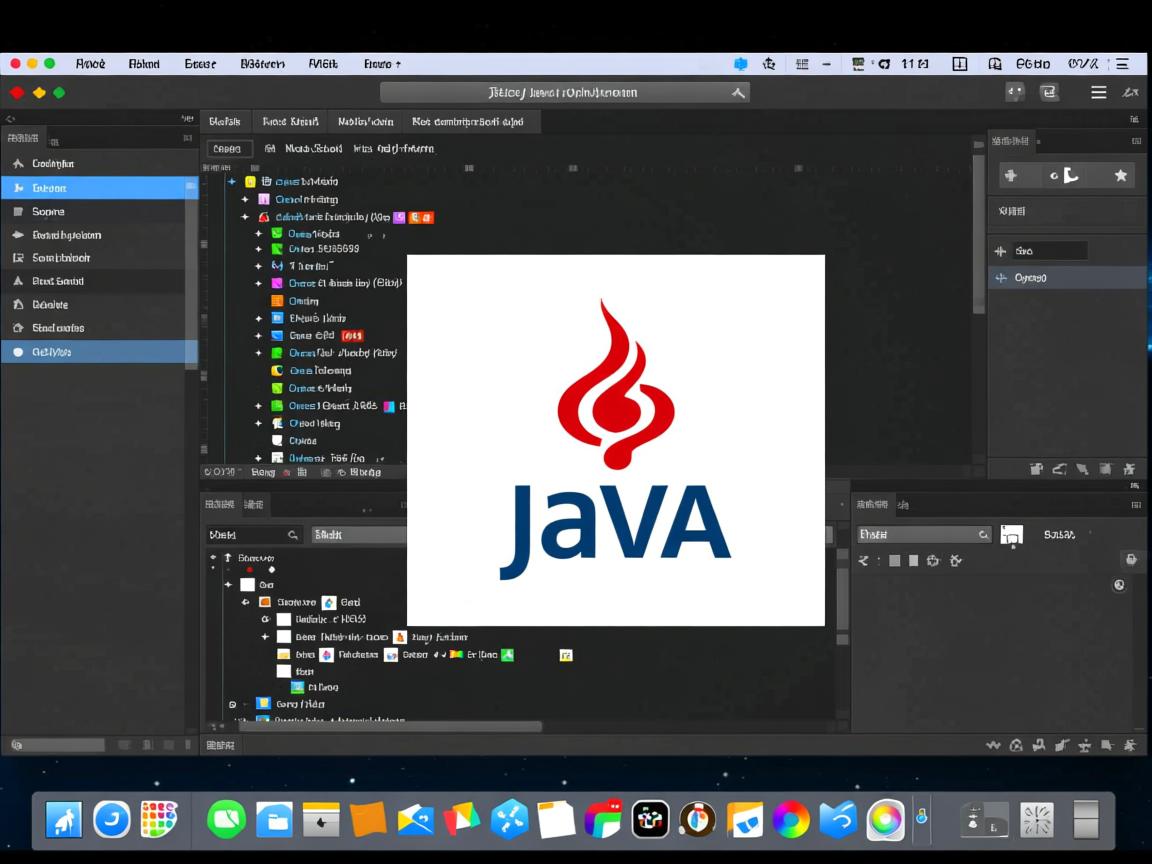Enable the checkbox on the lowest empty tree row
Viewport: 1152px width, 864px height.
tap(282, 671)
